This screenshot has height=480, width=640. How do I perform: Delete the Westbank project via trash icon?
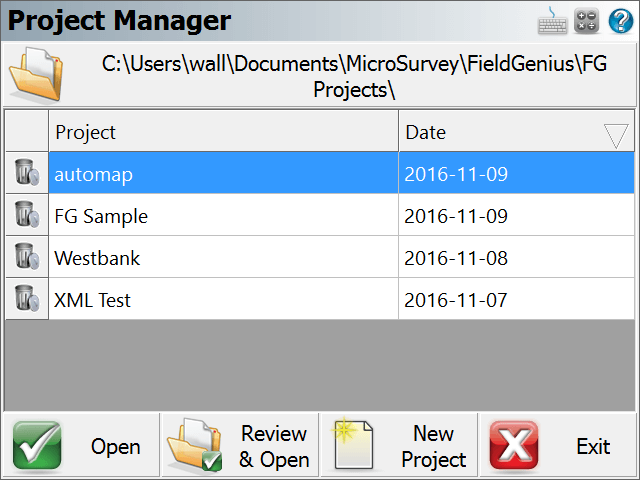pos(27,257)
